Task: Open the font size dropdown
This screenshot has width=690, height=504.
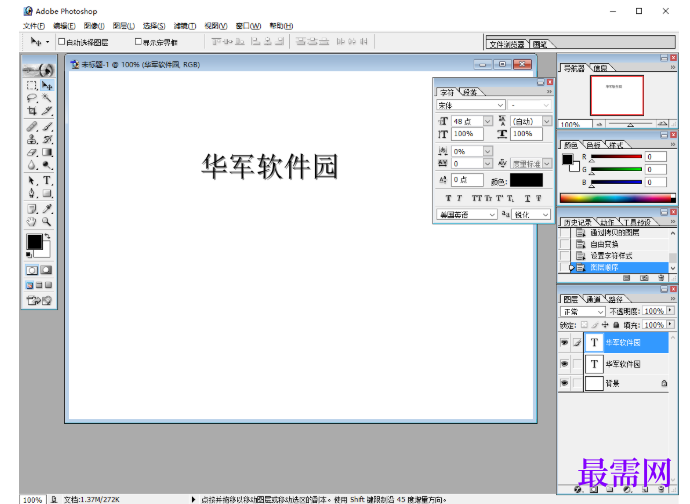Action: coord(488,121)
